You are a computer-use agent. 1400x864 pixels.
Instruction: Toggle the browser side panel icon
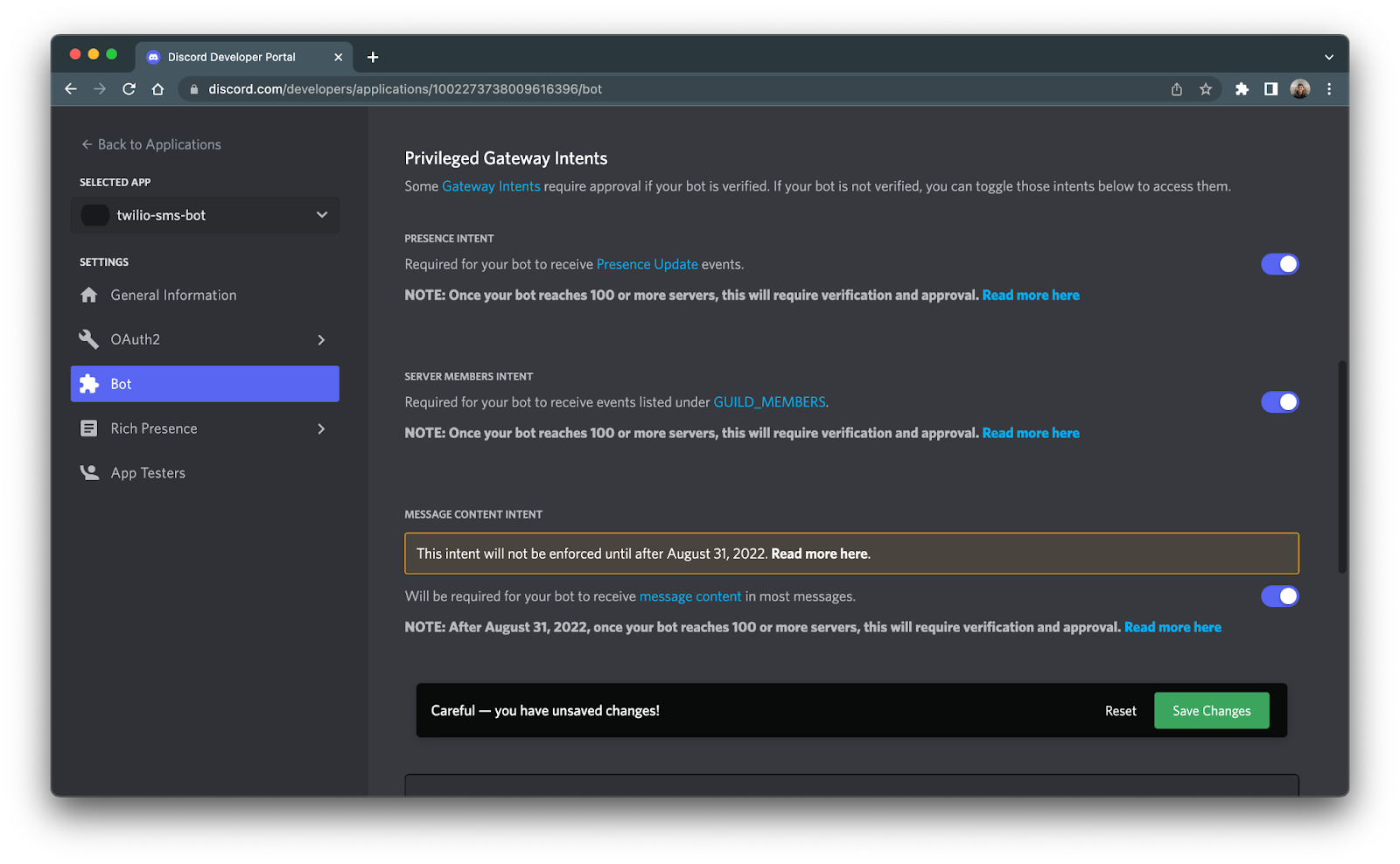[x=1270, y=89]
